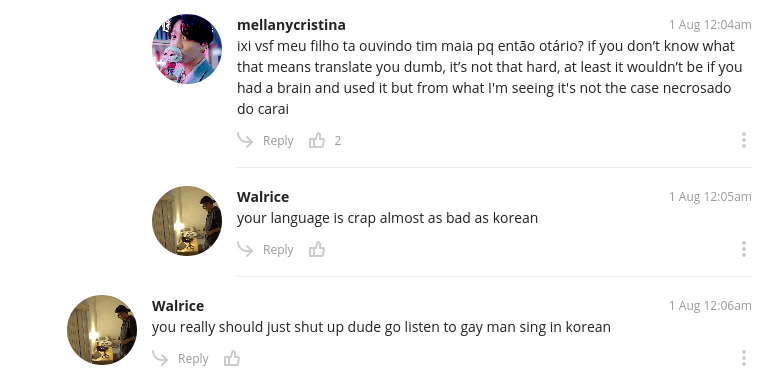
Task: Open Walrice's profile name on nested reply
Action: pos(263,197)
